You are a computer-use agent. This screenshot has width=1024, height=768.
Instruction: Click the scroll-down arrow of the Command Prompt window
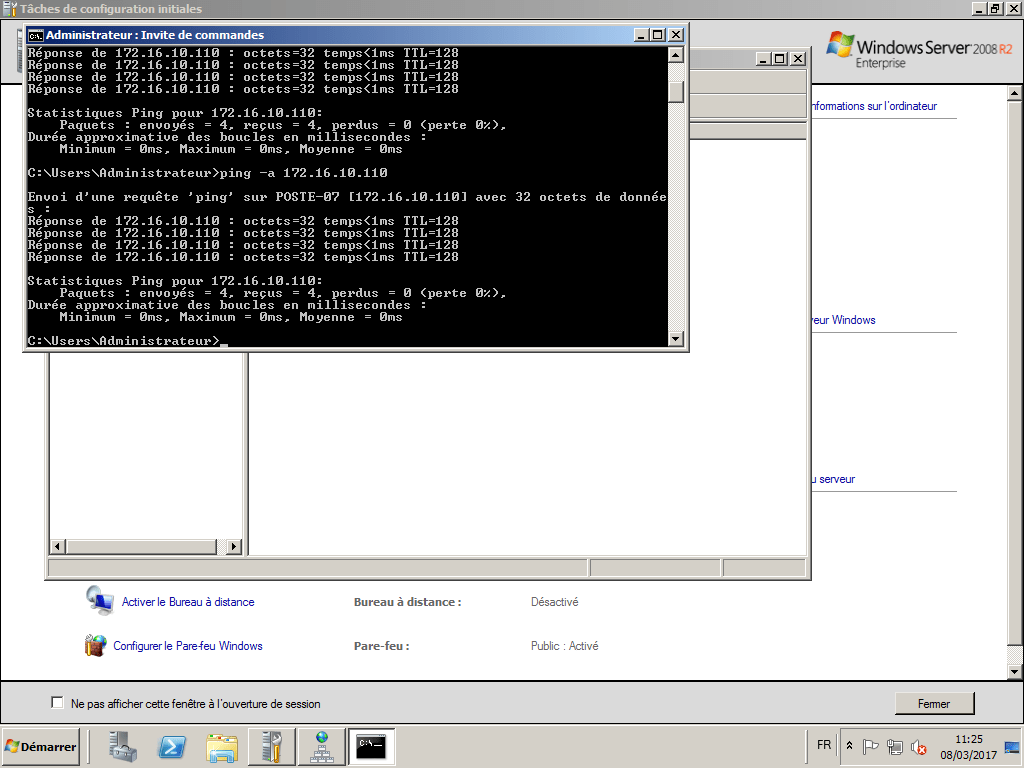coord(676,340)
